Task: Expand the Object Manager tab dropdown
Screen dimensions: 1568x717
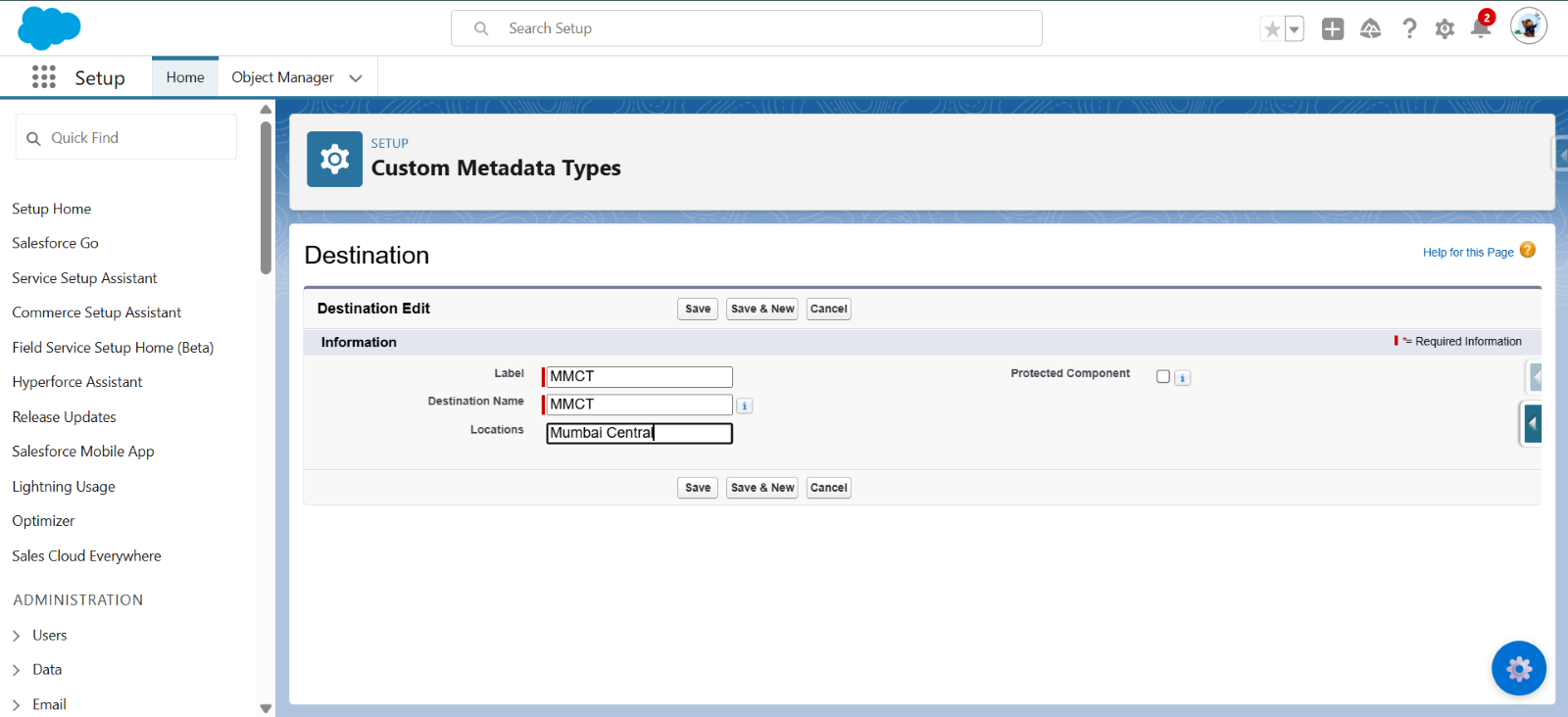Action: pos(356,78)
